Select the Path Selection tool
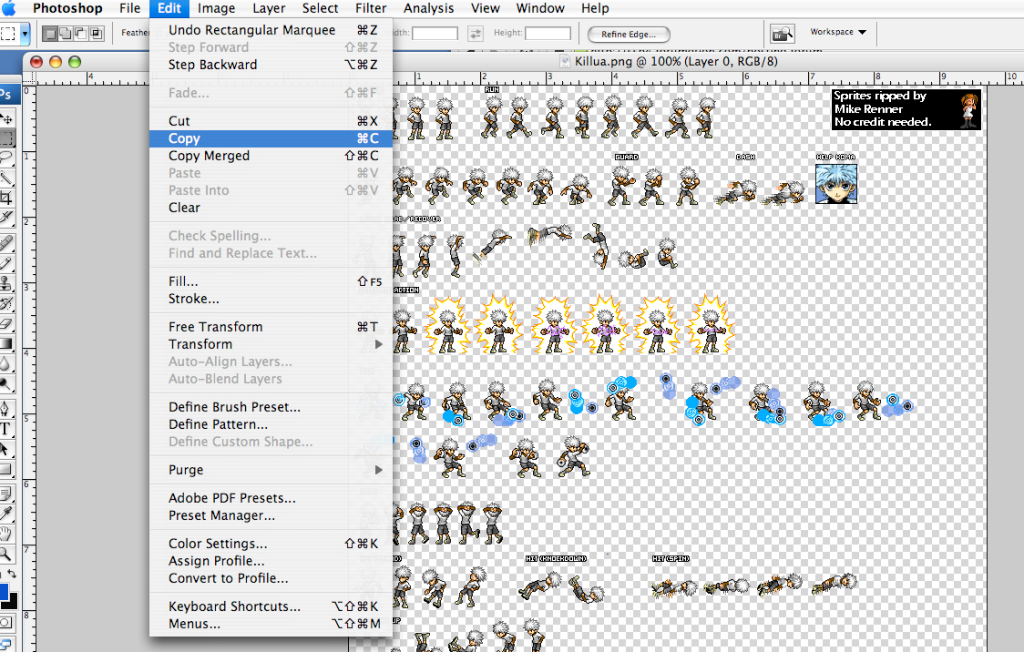The image size is (1024, 652). click(x=7, y=449)
